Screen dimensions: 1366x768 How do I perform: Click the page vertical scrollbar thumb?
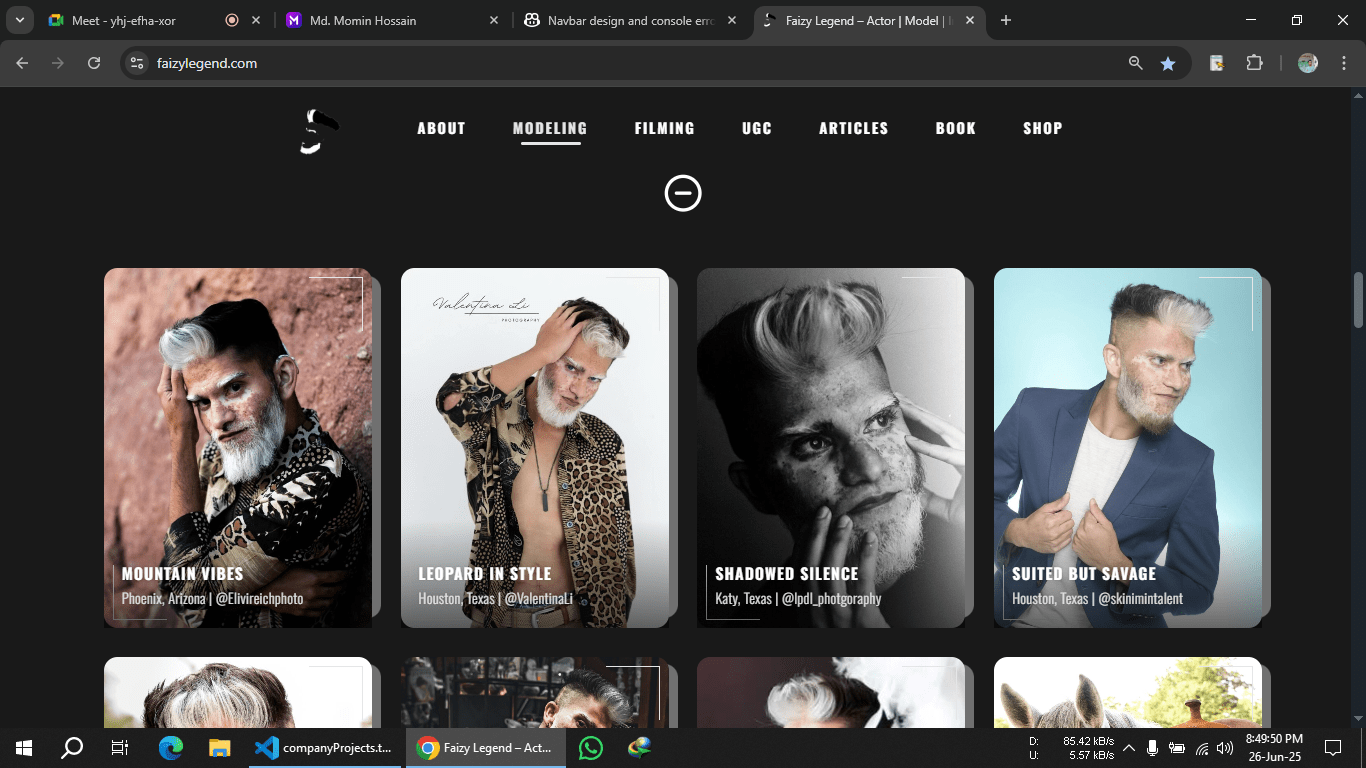coord(1358,299)
